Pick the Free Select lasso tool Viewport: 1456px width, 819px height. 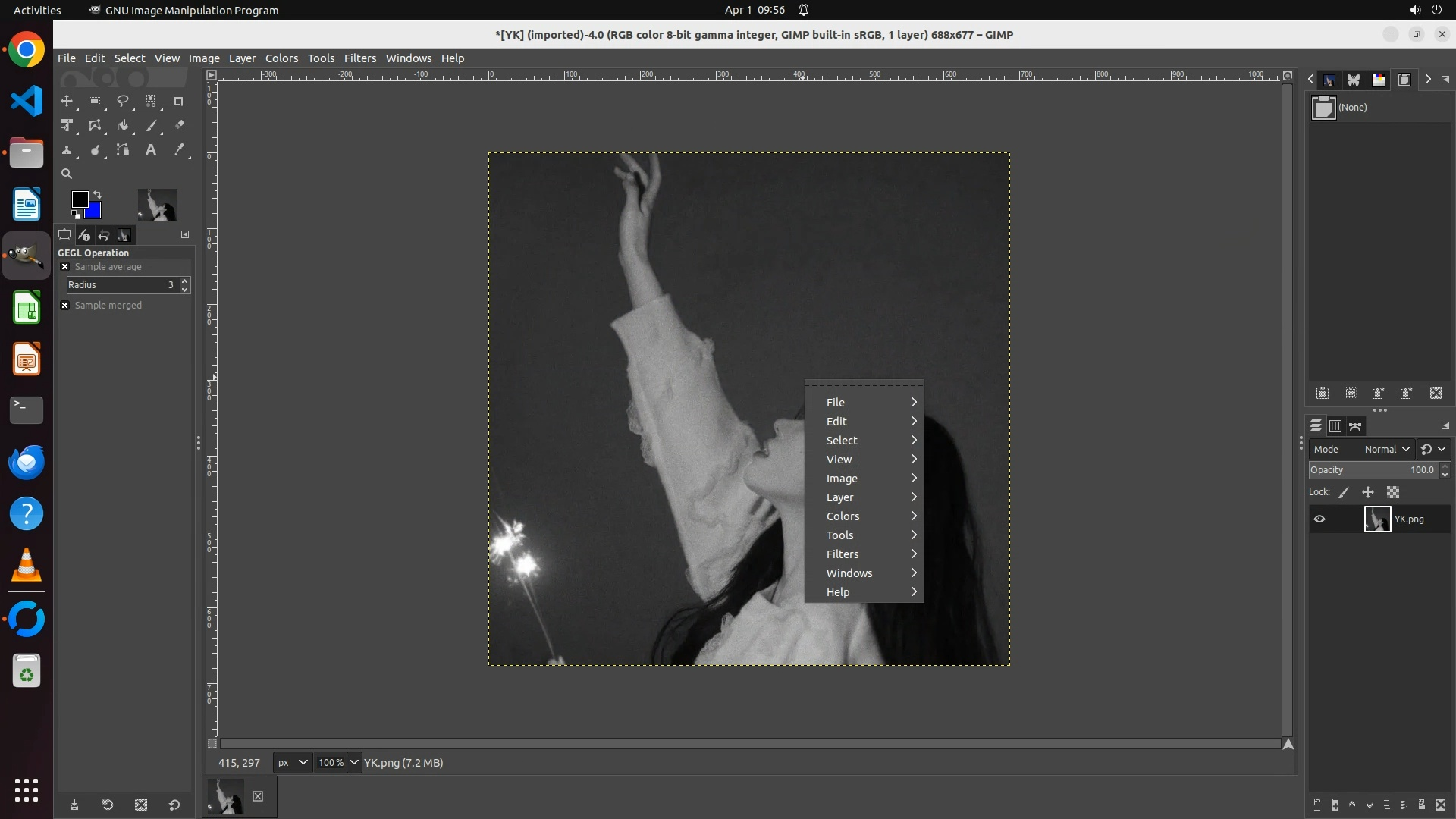coord(122,101)
